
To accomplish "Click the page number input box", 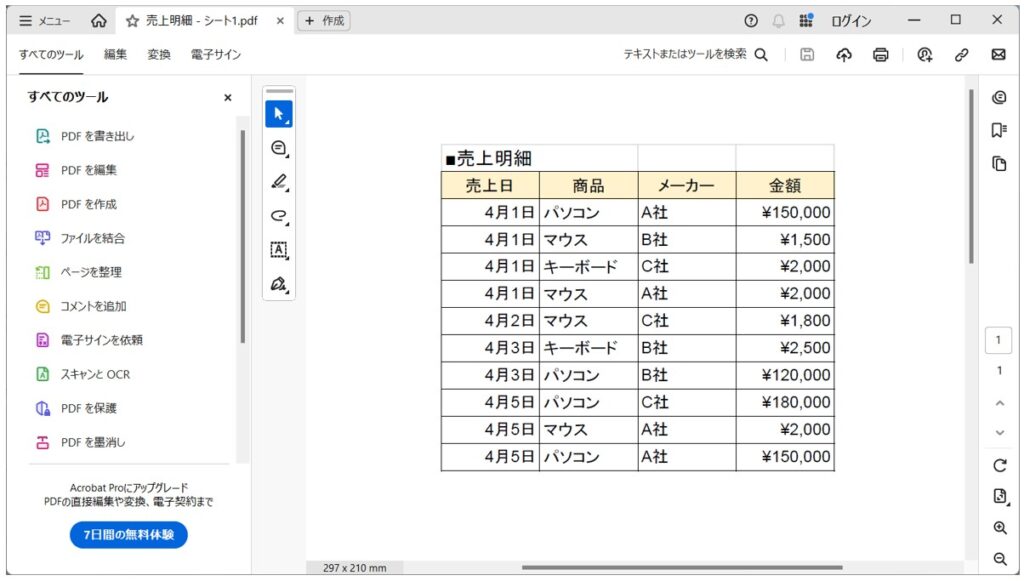I will pyautogui.click(x=998, y=340).
